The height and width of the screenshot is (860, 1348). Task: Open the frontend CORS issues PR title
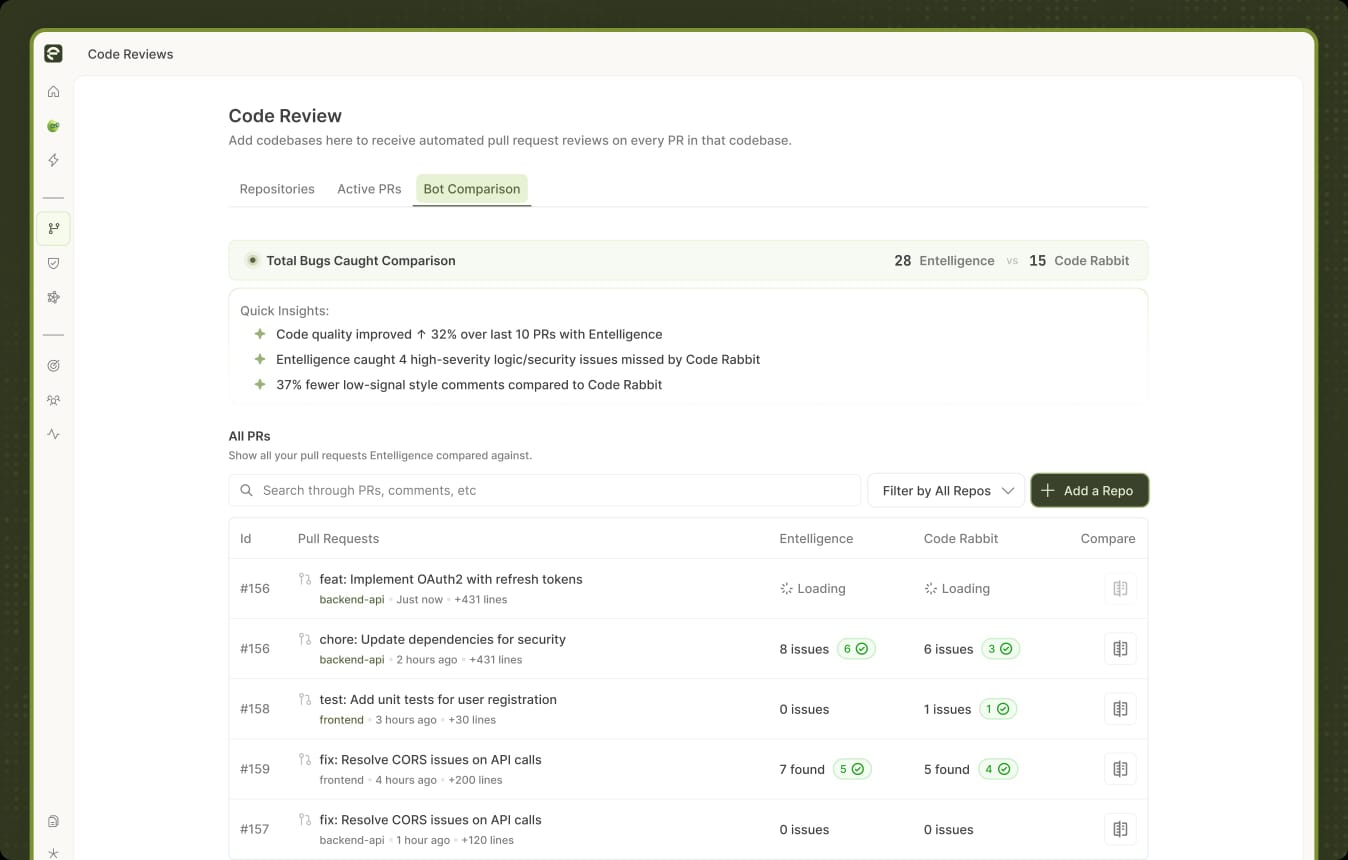tap(431, 759)
